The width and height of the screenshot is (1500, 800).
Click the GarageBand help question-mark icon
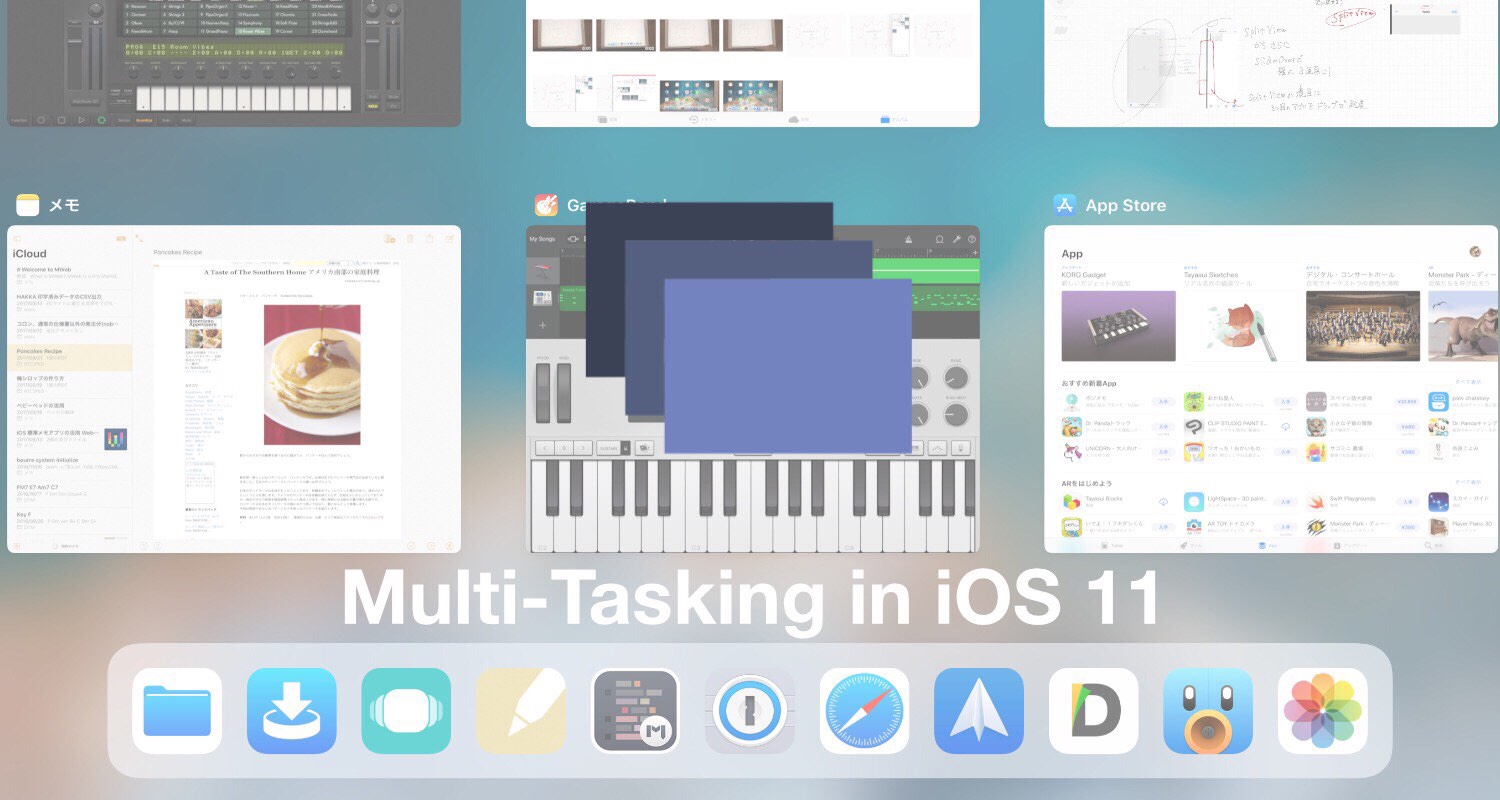(971, 239)
